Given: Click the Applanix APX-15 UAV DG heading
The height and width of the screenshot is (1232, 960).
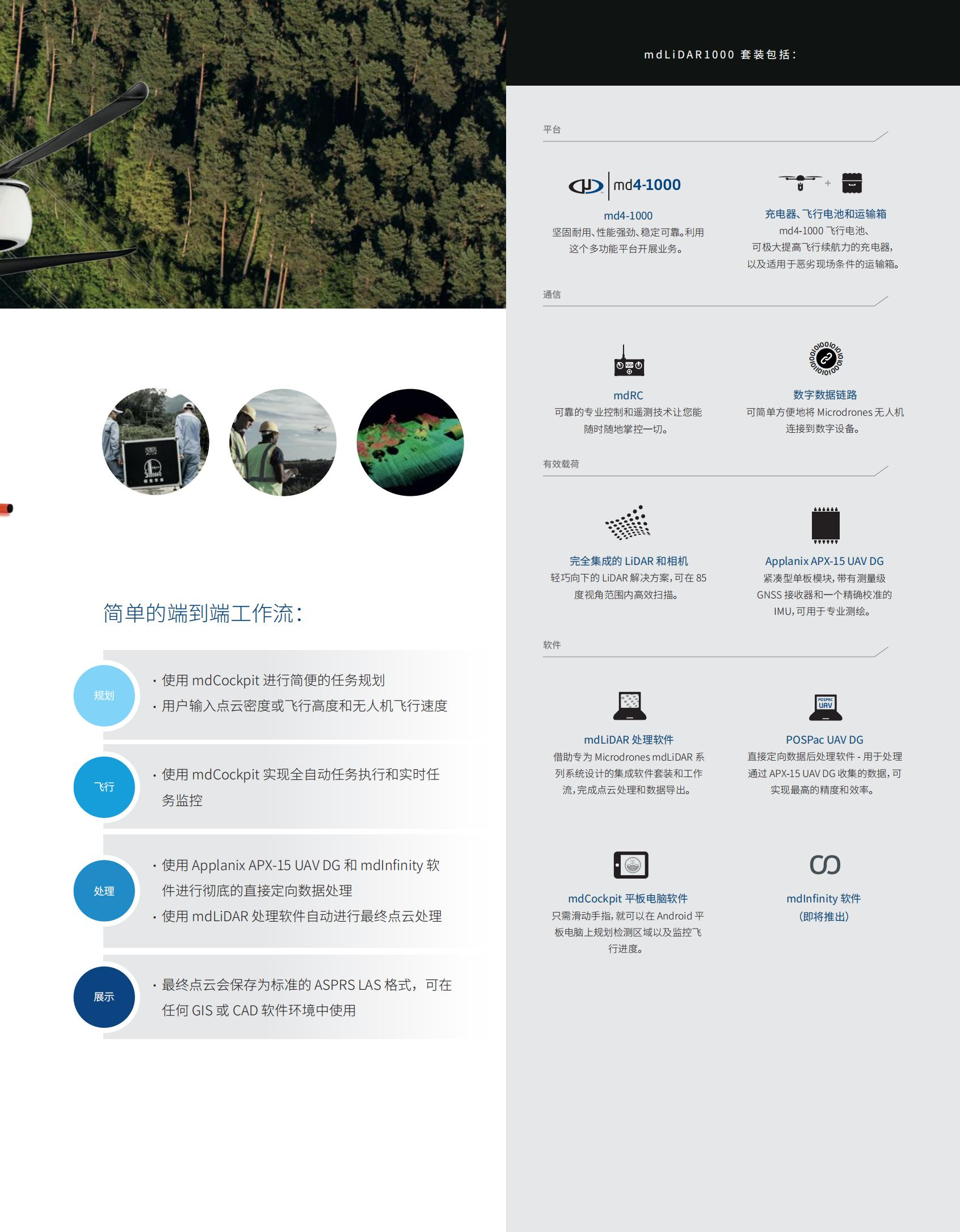Looking at the screenshot, I should tap(824, 561).
